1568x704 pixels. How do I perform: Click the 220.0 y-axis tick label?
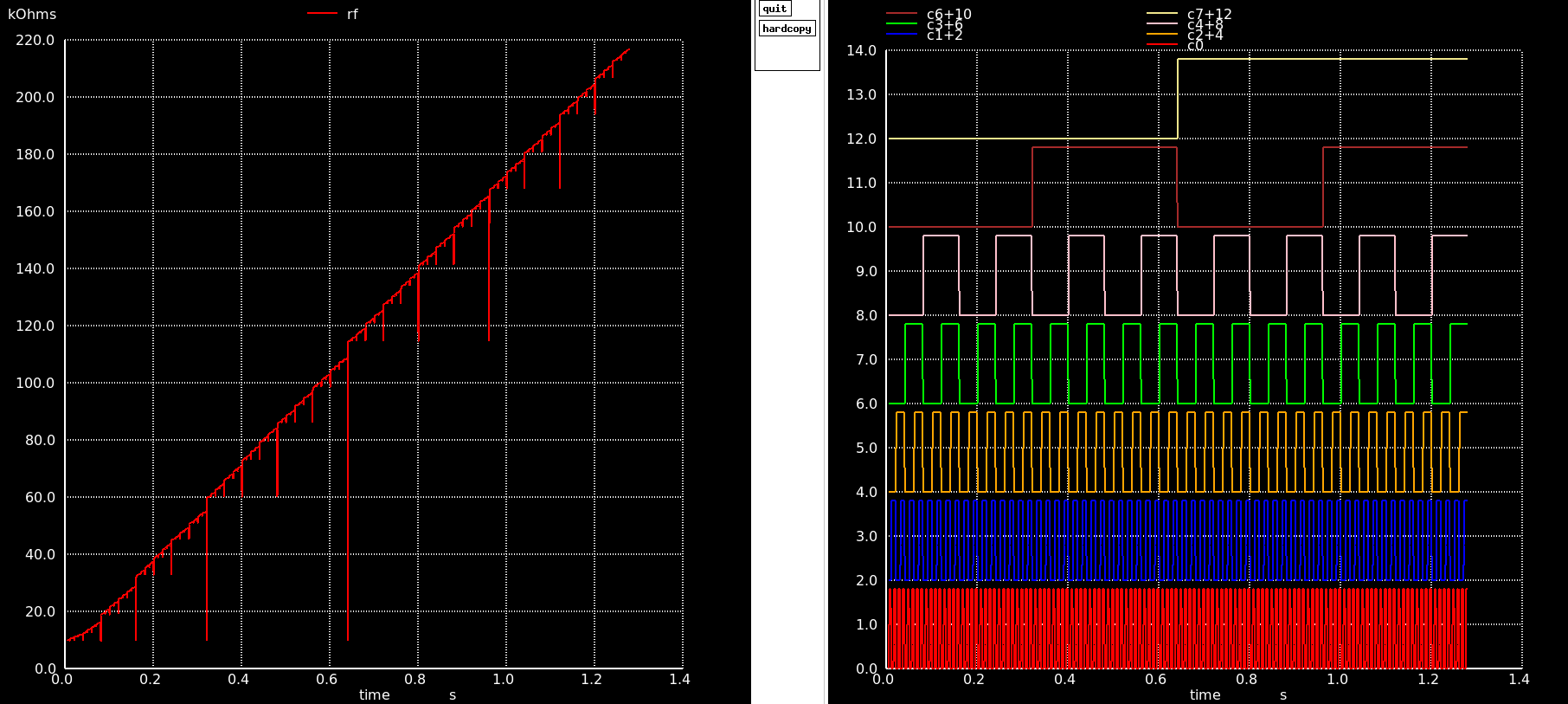(35, 40)
